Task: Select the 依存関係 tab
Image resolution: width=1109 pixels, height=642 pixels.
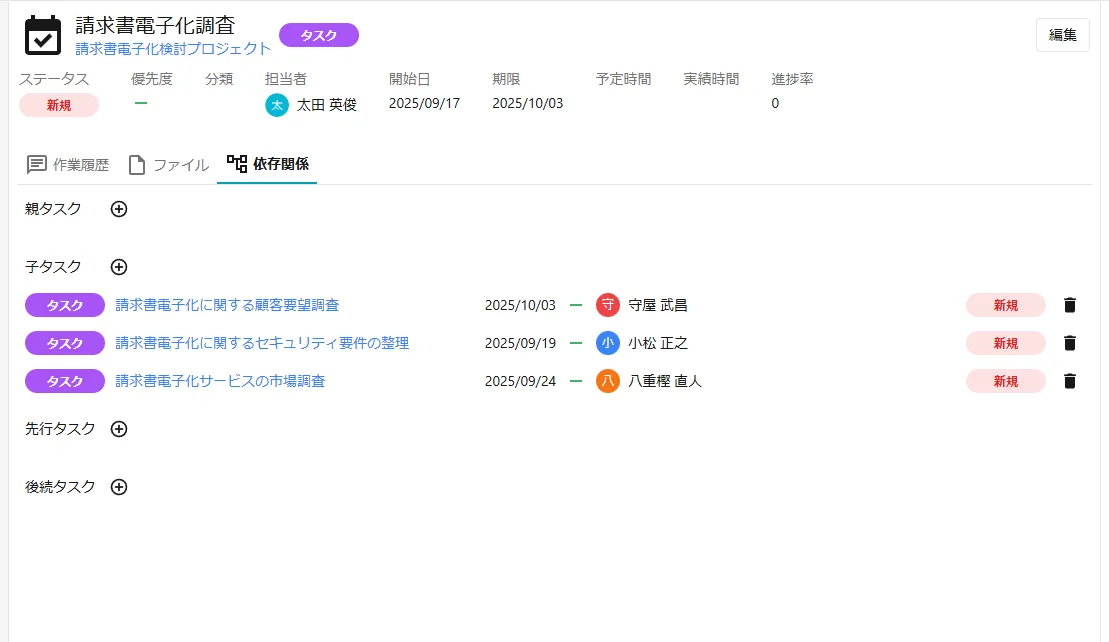Action: (267, 163)
